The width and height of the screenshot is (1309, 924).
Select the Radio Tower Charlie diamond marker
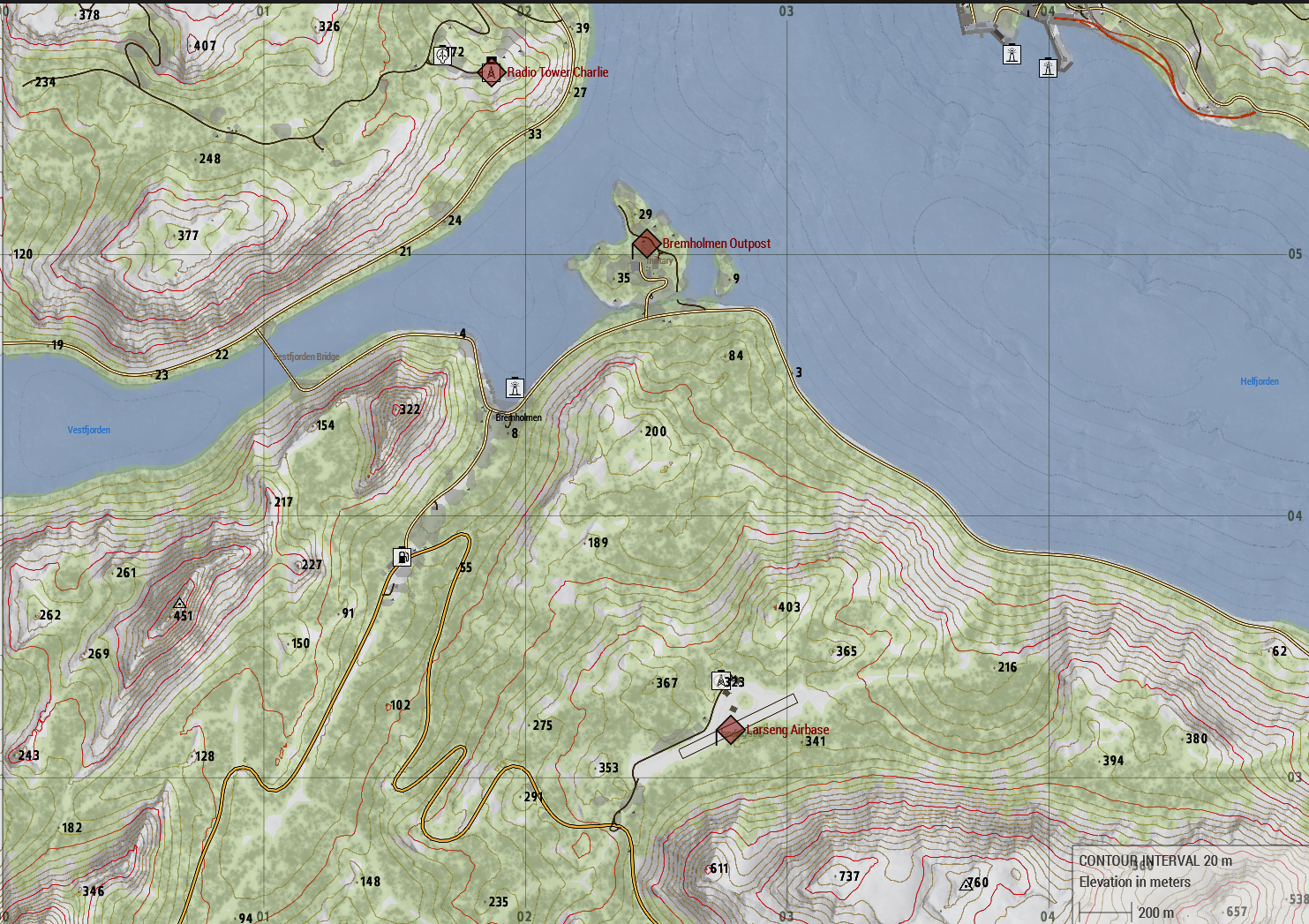pyautogui.click(x=491, y=72)
